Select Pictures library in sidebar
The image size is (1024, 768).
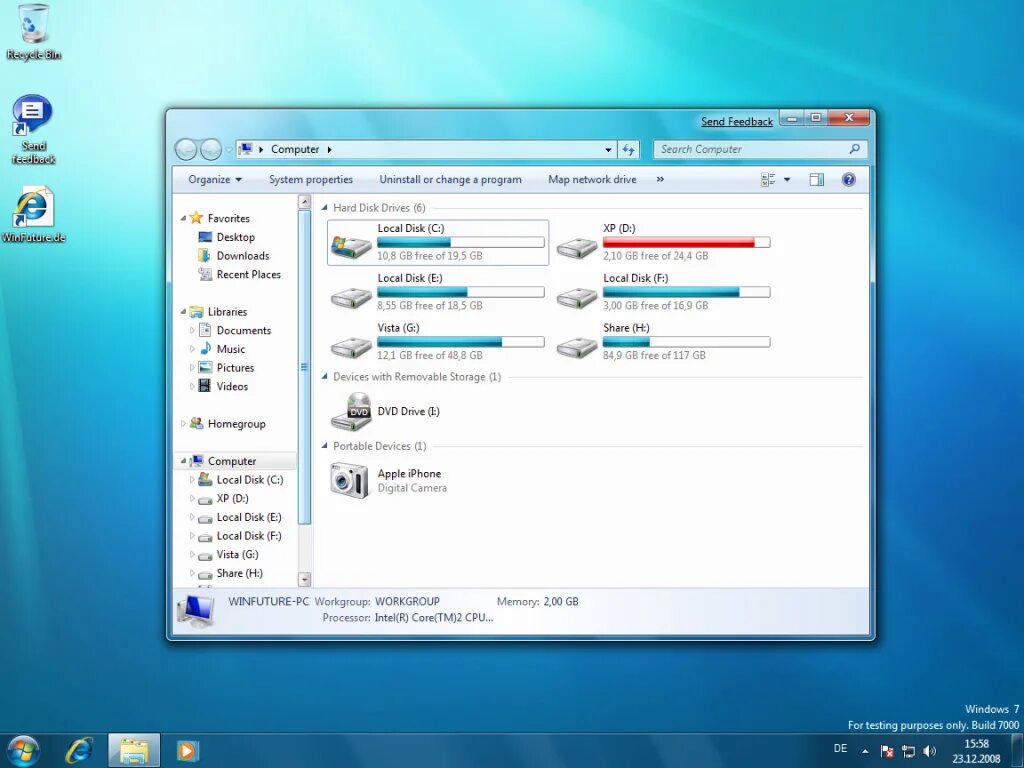pos(235,368)
